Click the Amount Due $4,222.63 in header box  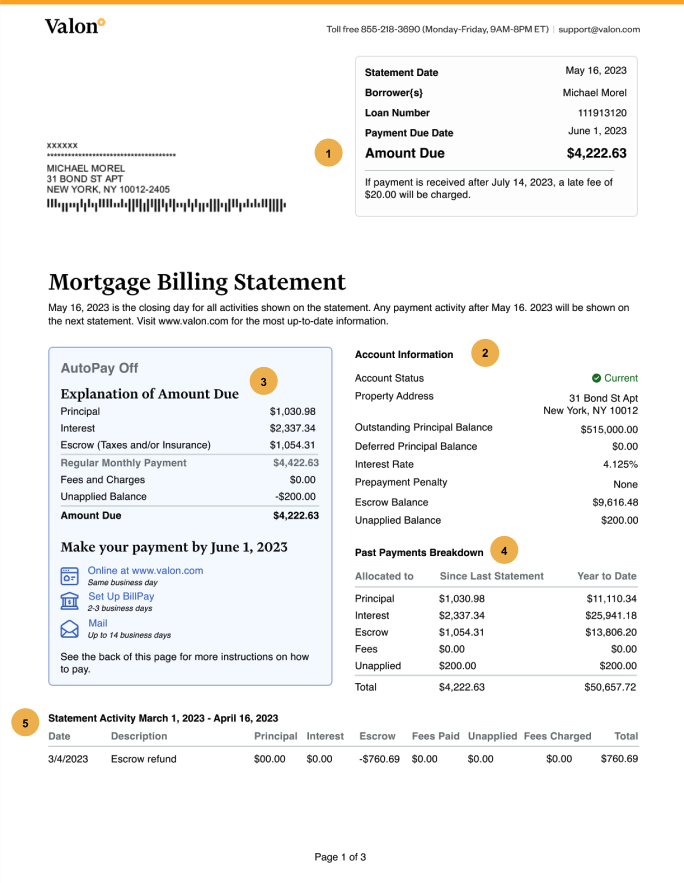[x=596, y=154]
